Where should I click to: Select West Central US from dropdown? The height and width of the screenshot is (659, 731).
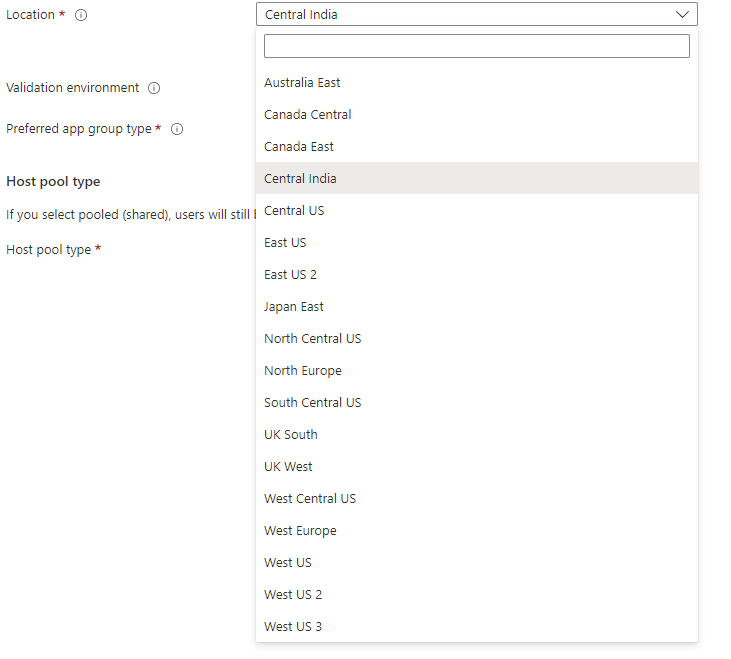point(309,499)
